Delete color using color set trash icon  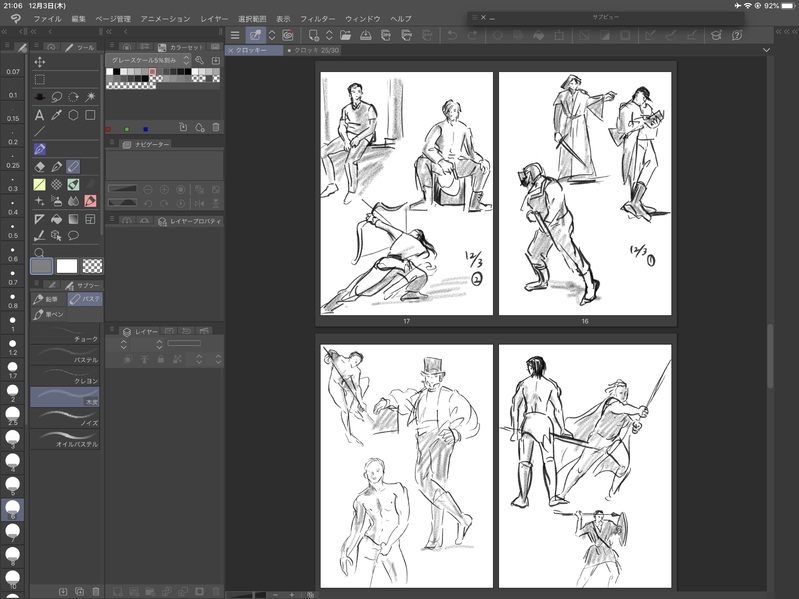pos(216,127)
